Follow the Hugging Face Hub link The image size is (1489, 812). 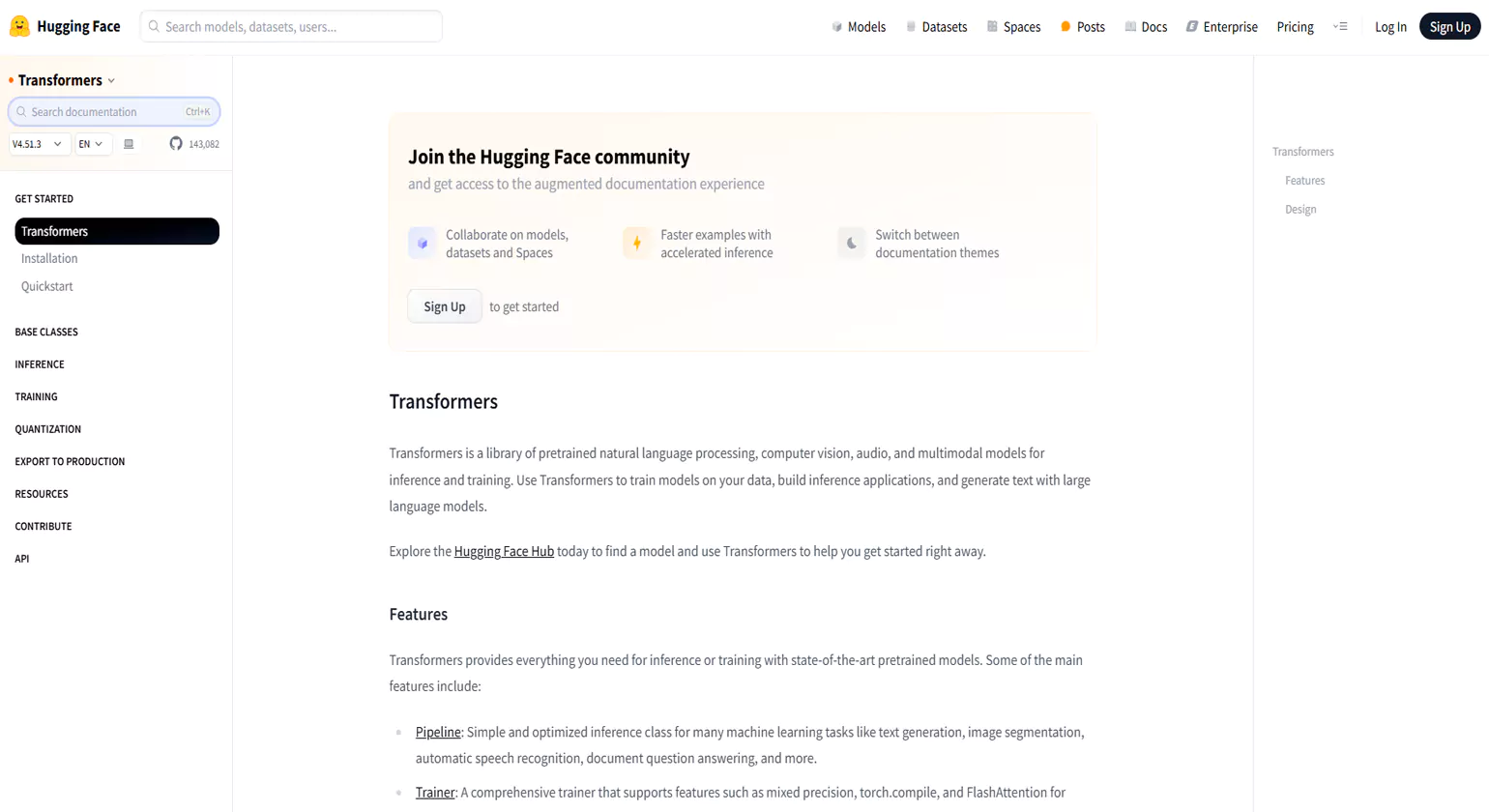coord(504,552)
